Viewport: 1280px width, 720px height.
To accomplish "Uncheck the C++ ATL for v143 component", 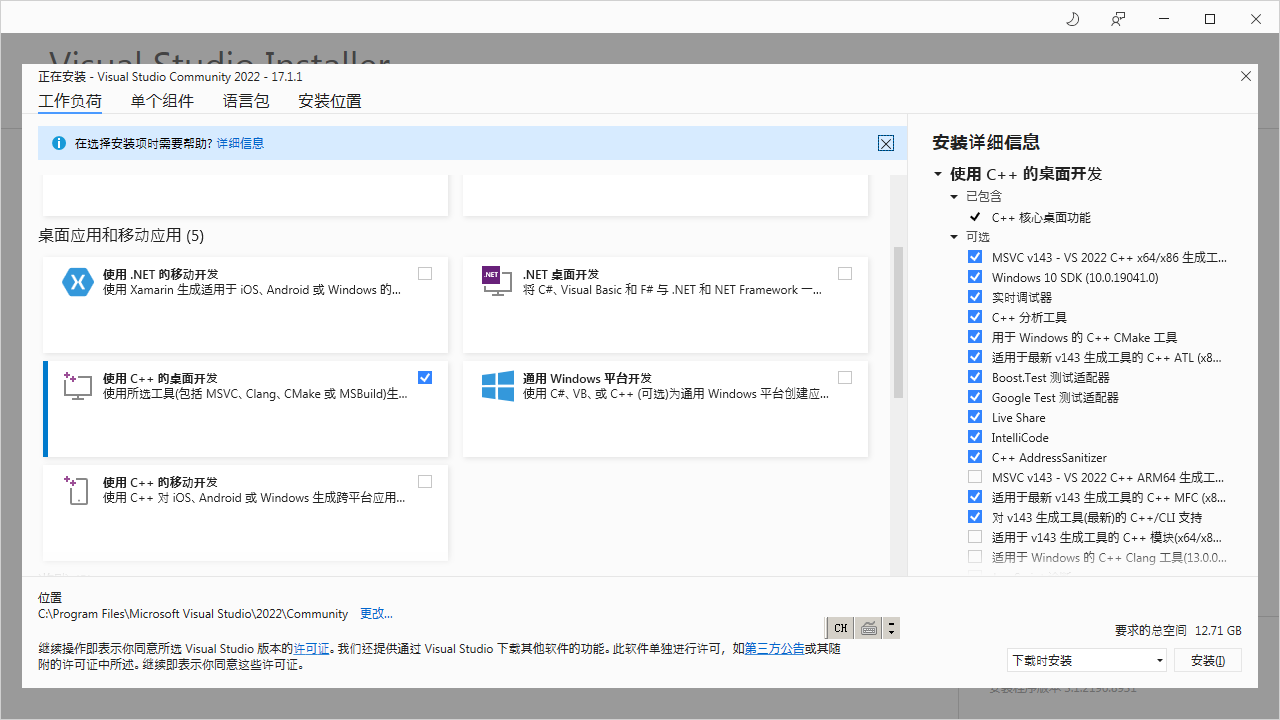I will click(x=975, y=357).
